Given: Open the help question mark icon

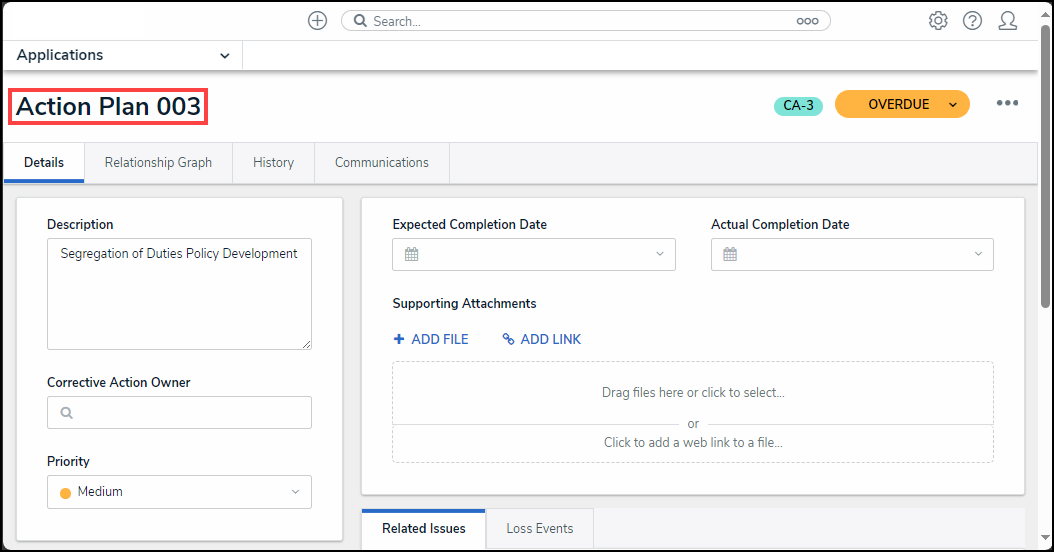Looking at the screenshot, I should click(x=972, y=21).
